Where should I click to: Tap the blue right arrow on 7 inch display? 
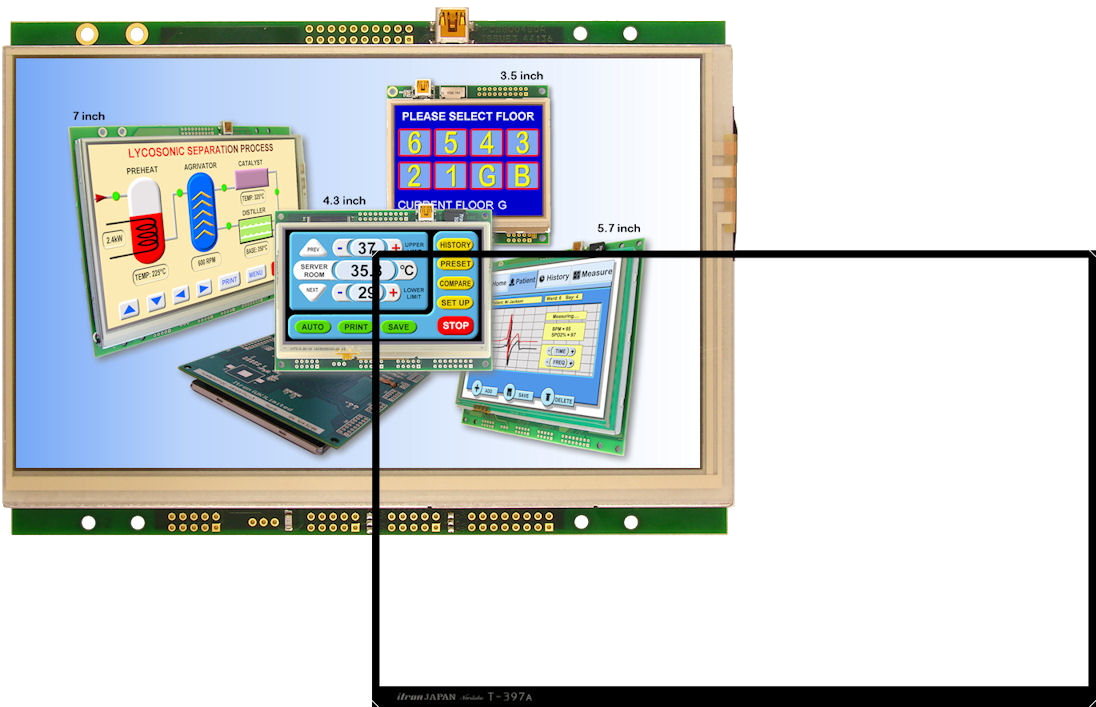204,288
